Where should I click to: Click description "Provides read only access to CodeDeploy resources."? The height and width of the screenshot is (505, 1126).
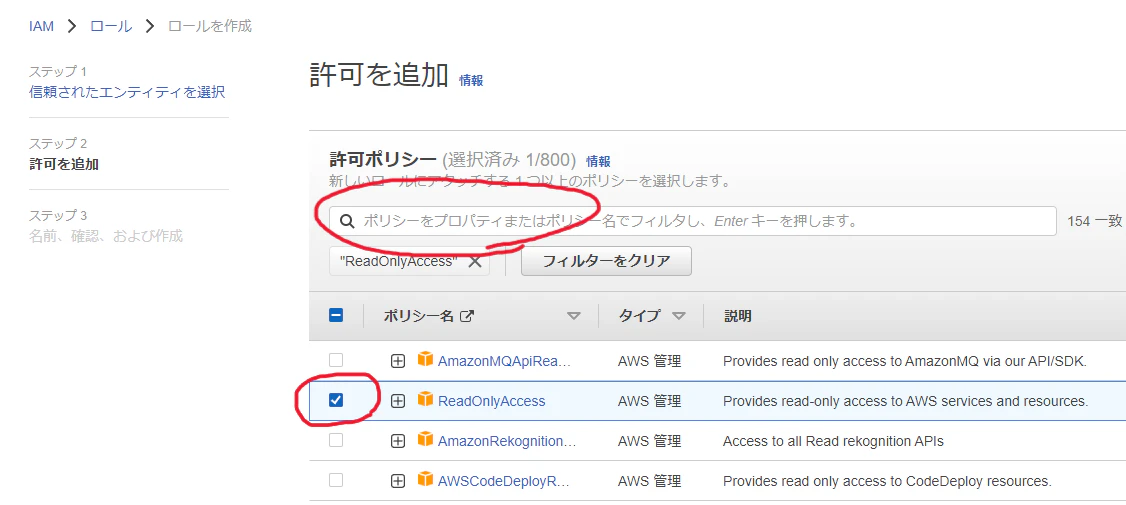(x=887, y=481)
